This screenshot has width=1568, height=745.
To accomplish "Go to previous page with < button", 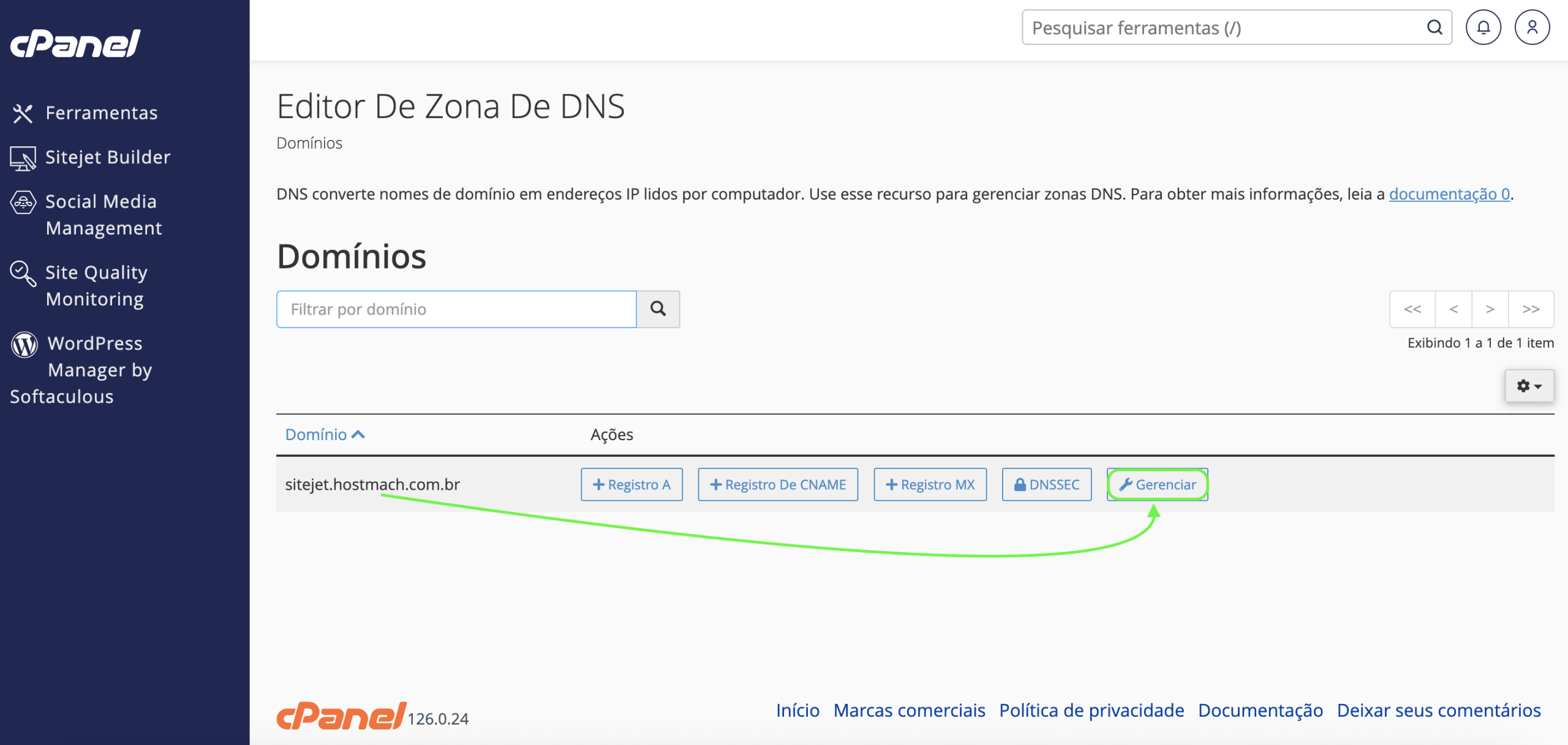I will click(x=1453, y=309).
